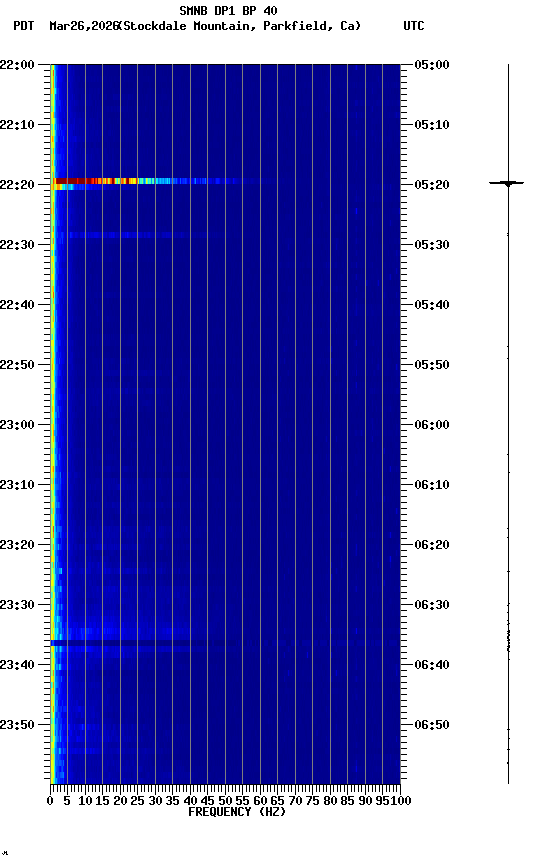The height and width of the screenshot is (864, 552).
Task: Click the '0' frequency axis label
Action: pyautogui.click(x=51, y=801)
